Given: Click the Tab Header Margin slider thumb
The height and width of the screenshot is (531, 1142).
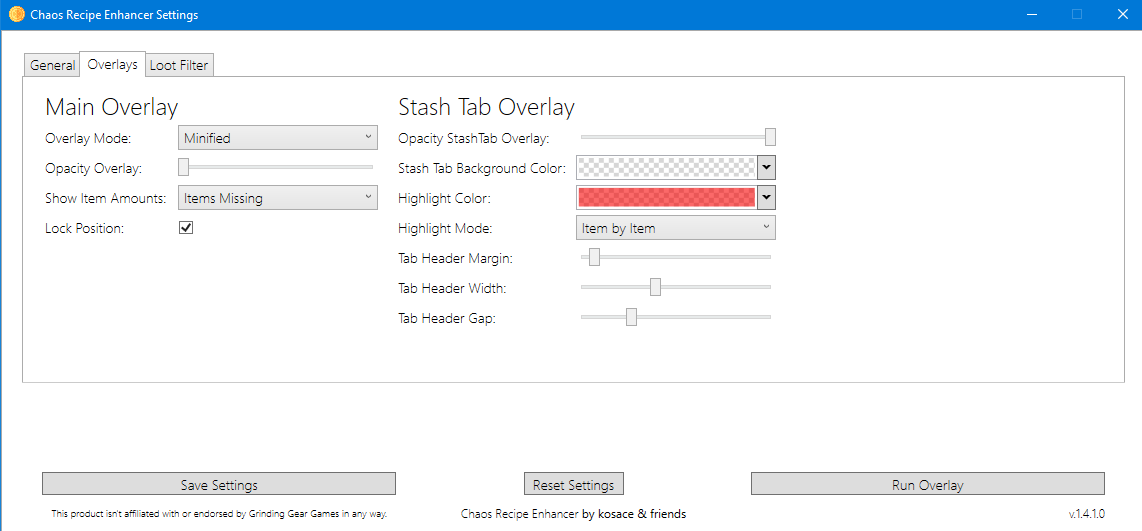Looking at the screenshot, I should (594, 257).
